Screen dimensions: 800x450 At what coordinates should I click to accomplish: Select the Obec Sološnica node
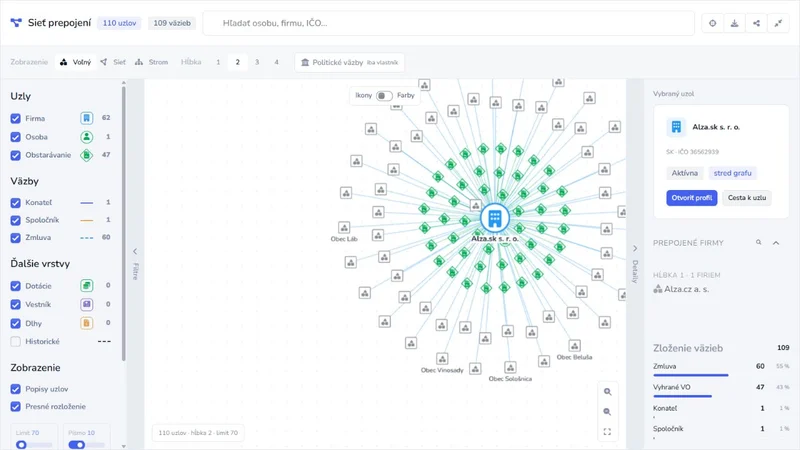[x=510, y=367]
